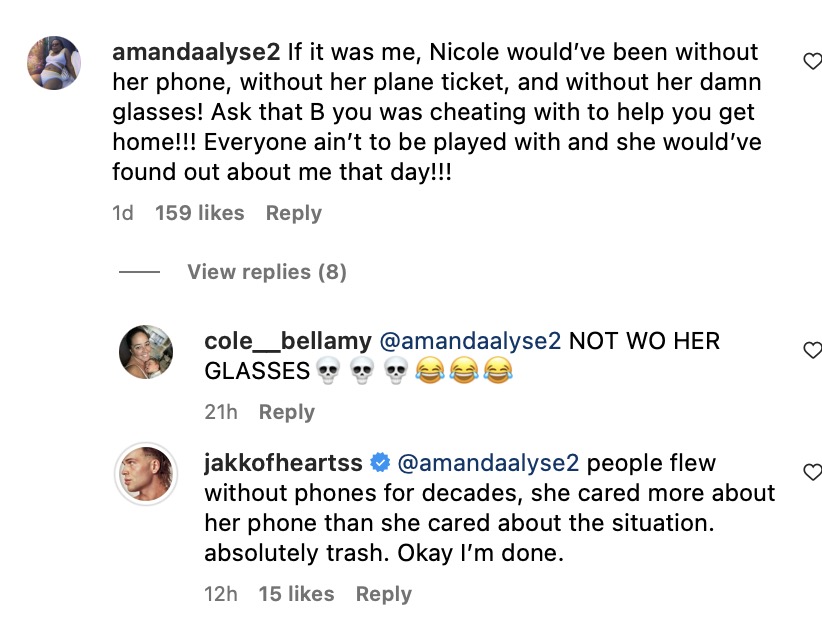This screenshot has width=822, height=620.
Task: Like cole__bellamy's reply with the heart icon
Action: (x=812, y=350)
